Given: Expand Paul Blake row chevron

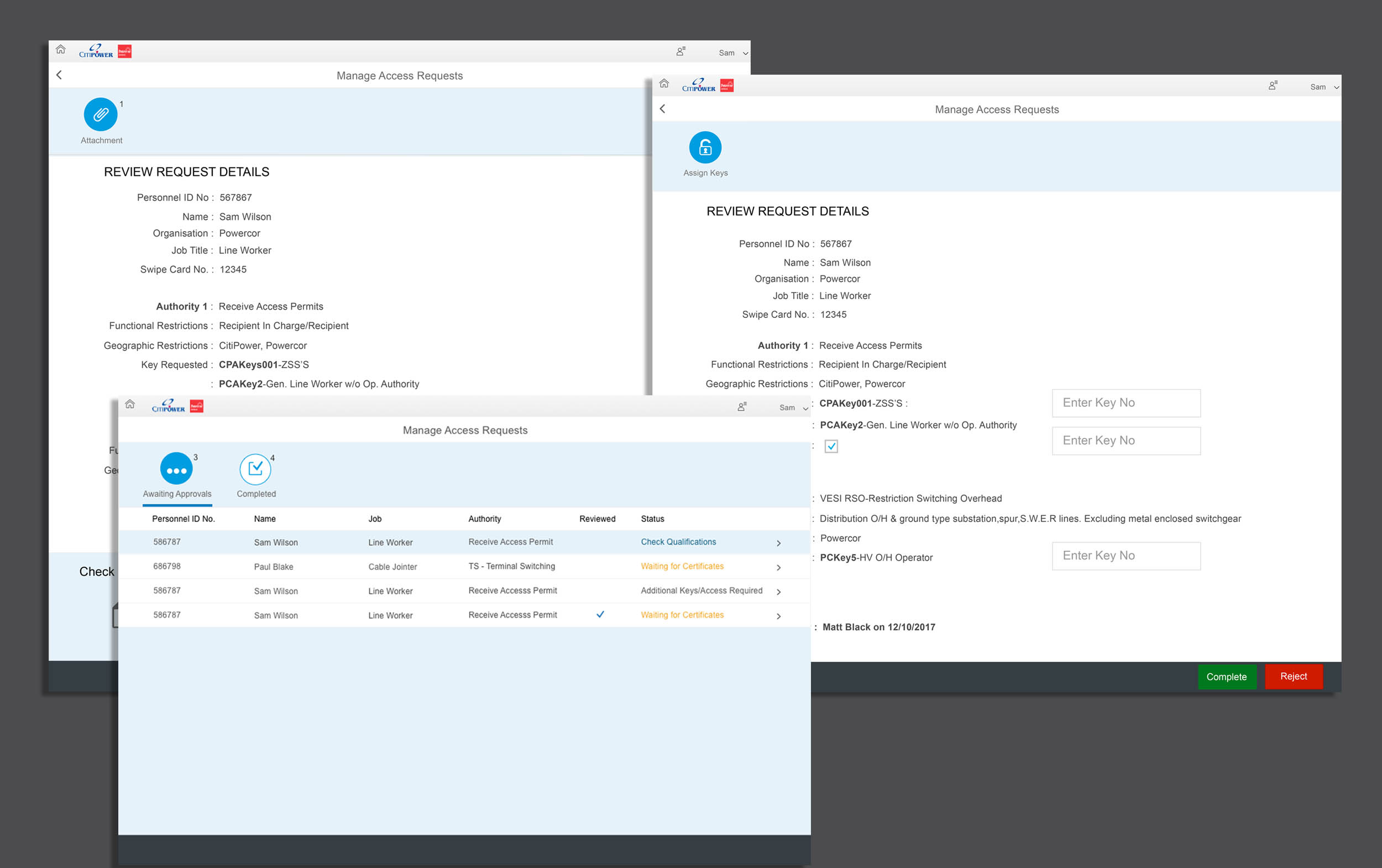Looking at the screenshot, I should (778, 568).
